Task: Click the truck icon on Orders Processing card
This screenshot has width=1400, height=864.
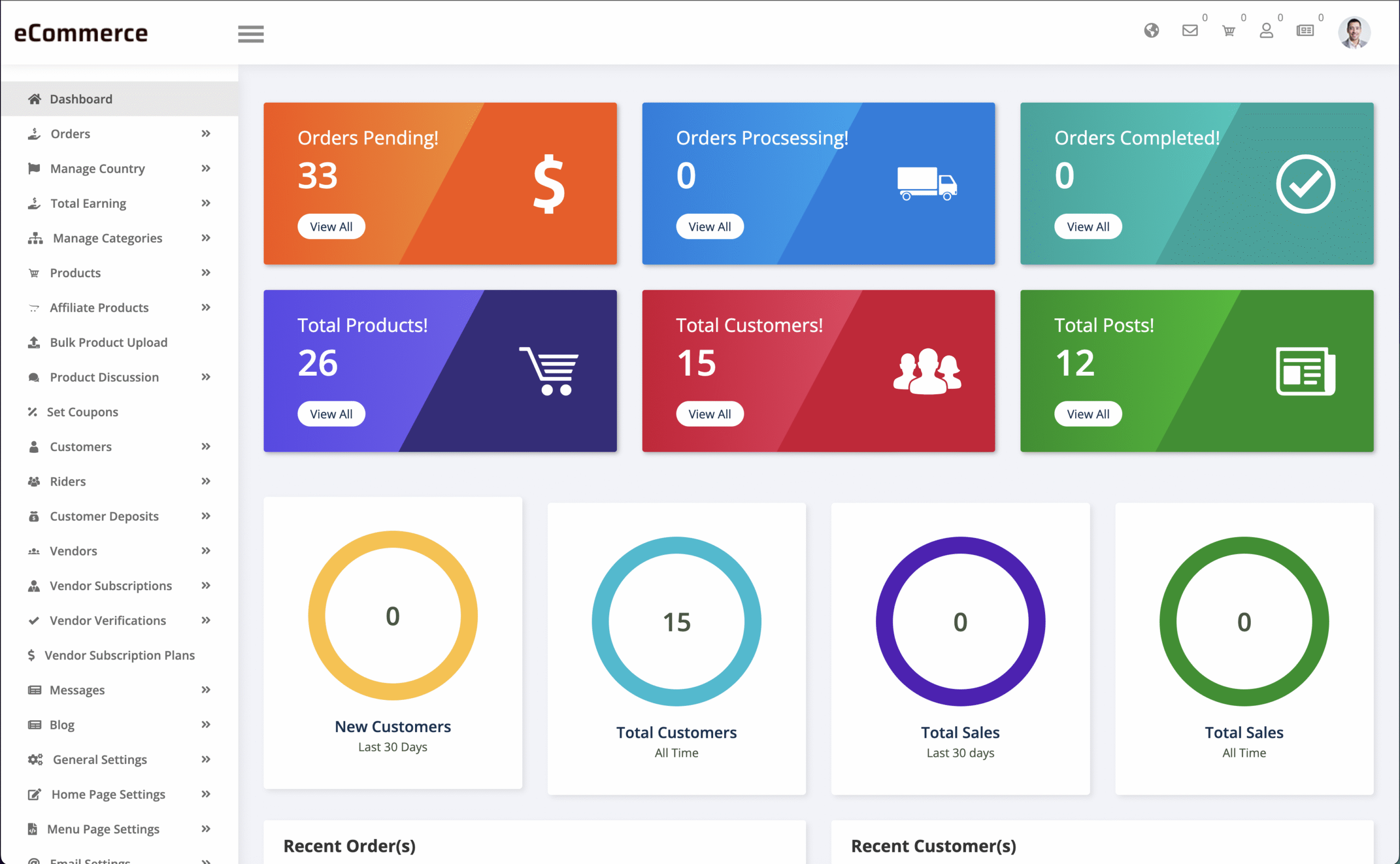Action: (x=927, y=183)
